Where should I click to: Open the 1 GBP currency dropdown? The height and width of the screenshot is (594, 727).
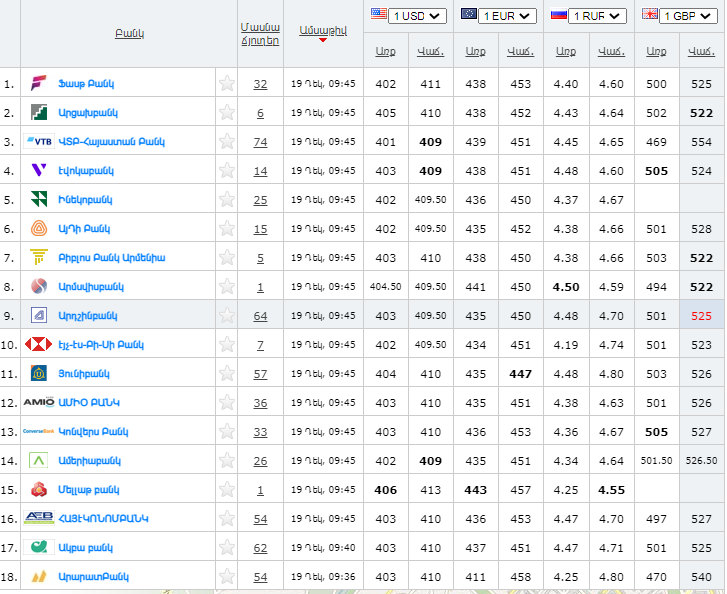pyautogui.click(x=688, y=16)
